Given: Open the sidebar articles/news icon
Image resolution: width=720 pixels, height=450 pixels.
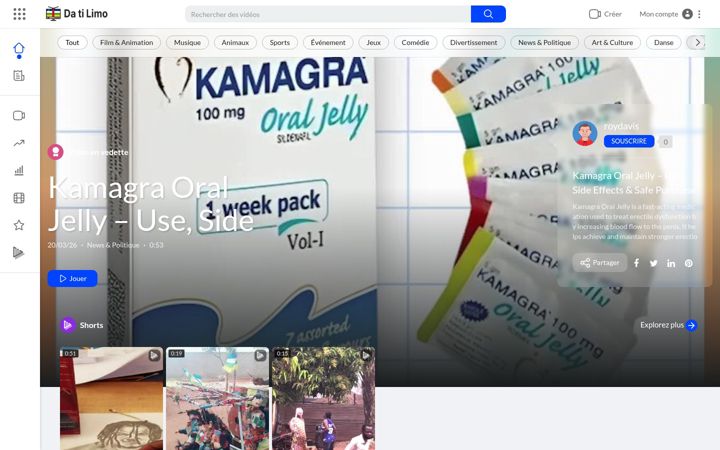Looking at the screenshot, I should [x=19, y=76].
